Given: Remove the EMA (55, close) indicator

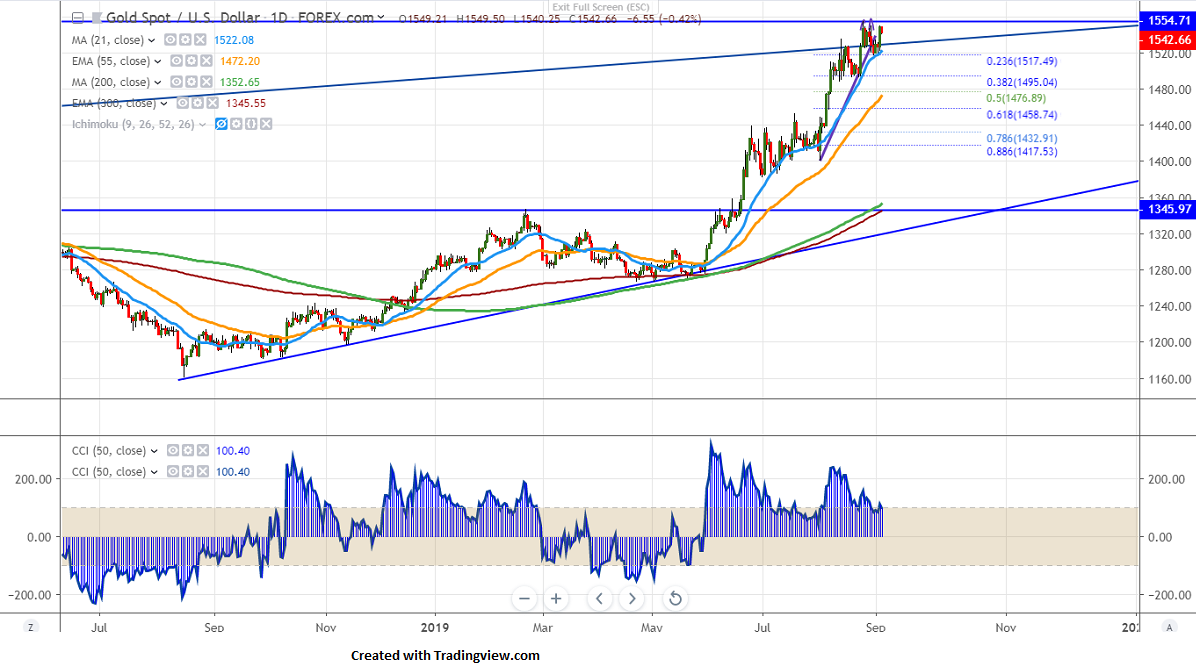Looking at the screenshot, I should click(x=206, y=61).
